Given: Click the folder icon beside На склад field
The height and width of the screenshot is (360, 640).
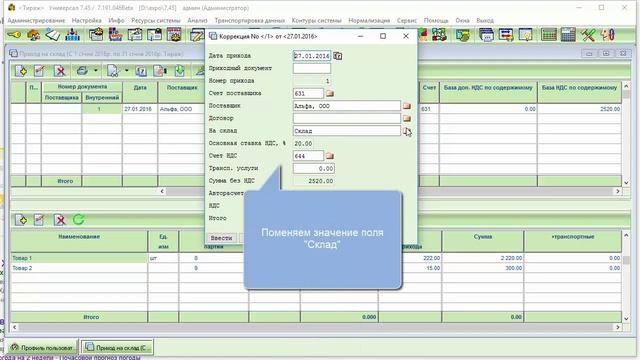Looking at the screenshot, I should 407,131.
